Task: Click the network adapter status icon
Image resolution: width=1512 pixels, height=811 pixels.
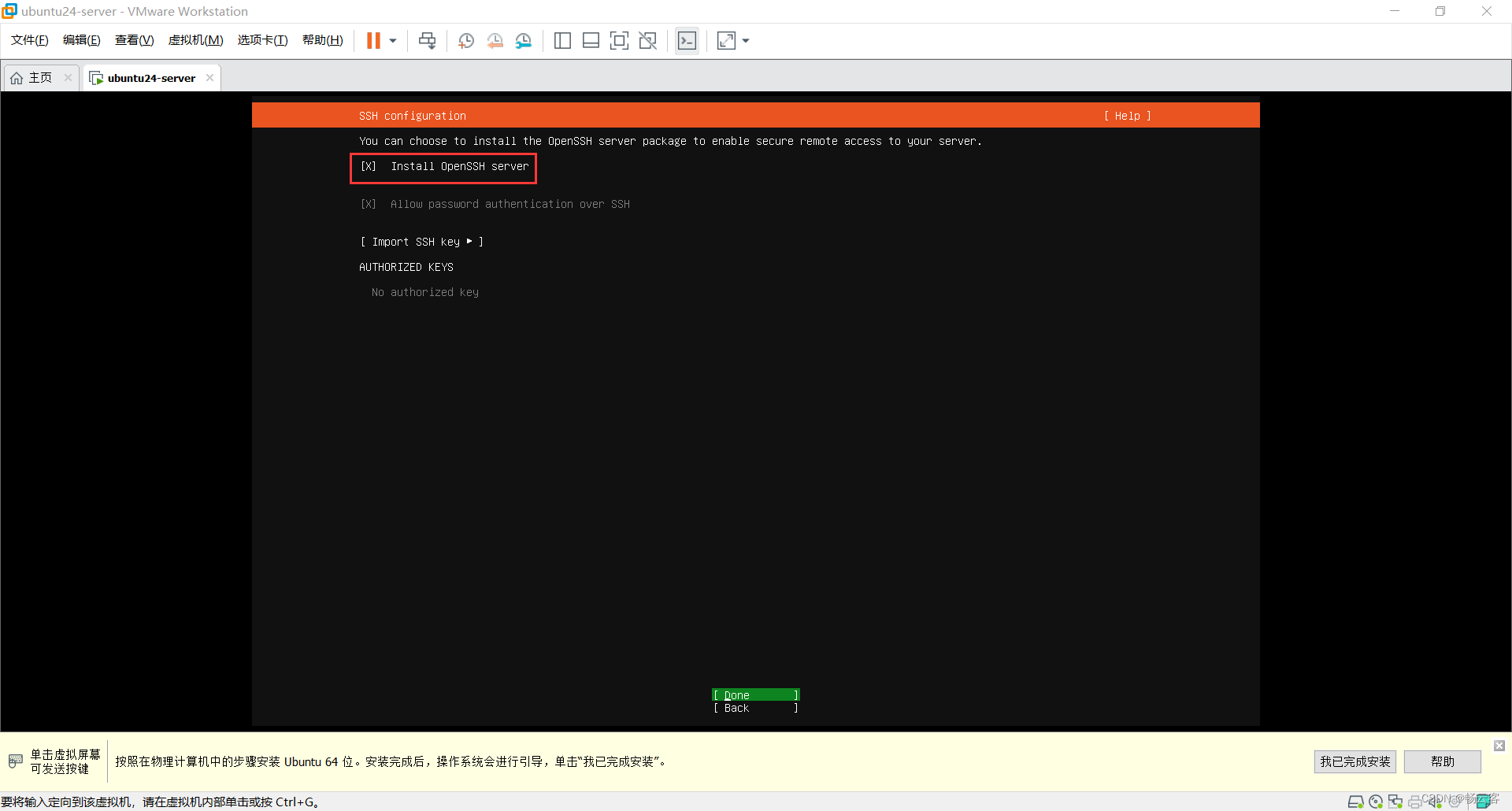Action: (1395, 802)
